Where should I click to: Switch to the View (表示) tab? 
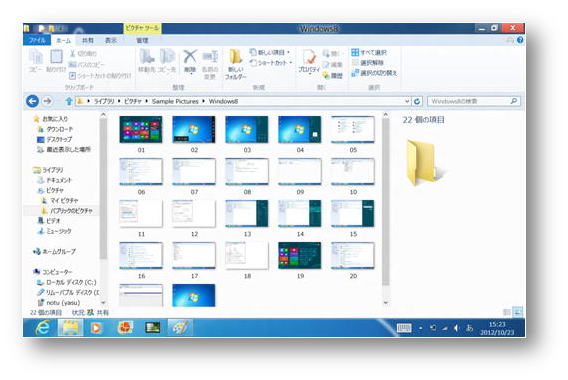click(110, 40)
